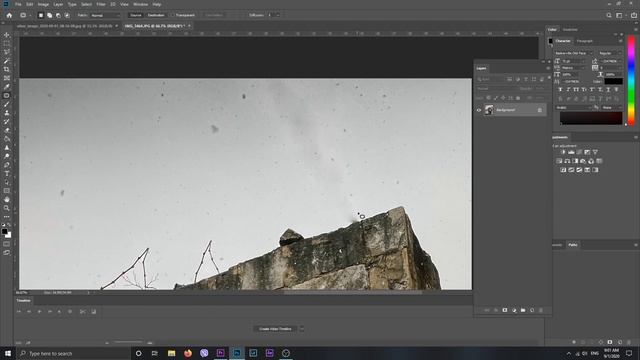Create new group folder icon in Layers panel
This screenshot has width=640, height=360.
(x=523, y=310)
